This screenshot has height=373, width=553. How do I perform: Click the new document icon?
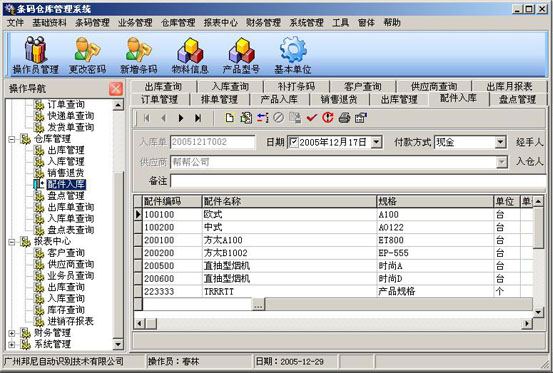[x=230, y=118]
